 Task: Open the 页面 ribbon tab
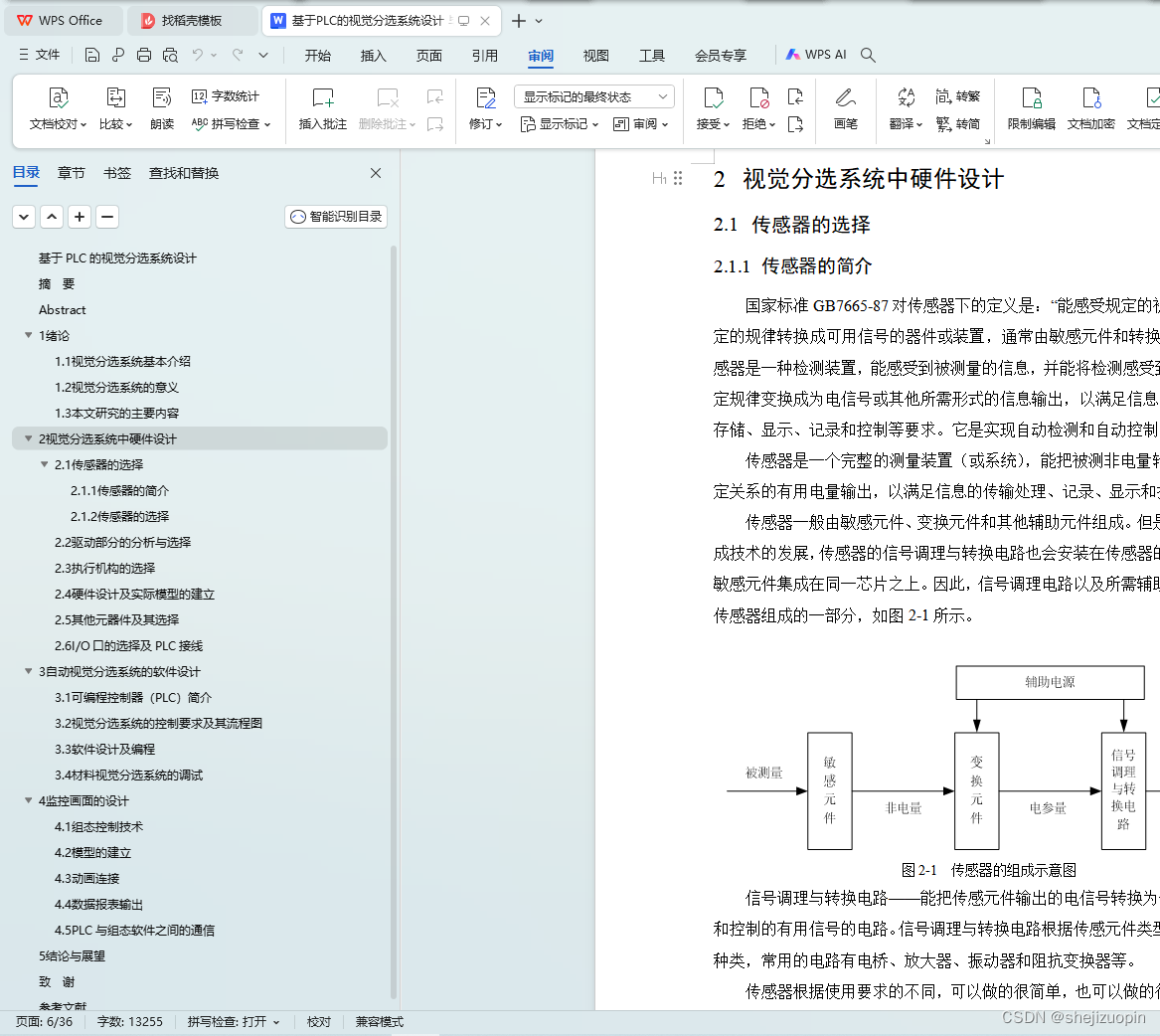click(429, 56)
